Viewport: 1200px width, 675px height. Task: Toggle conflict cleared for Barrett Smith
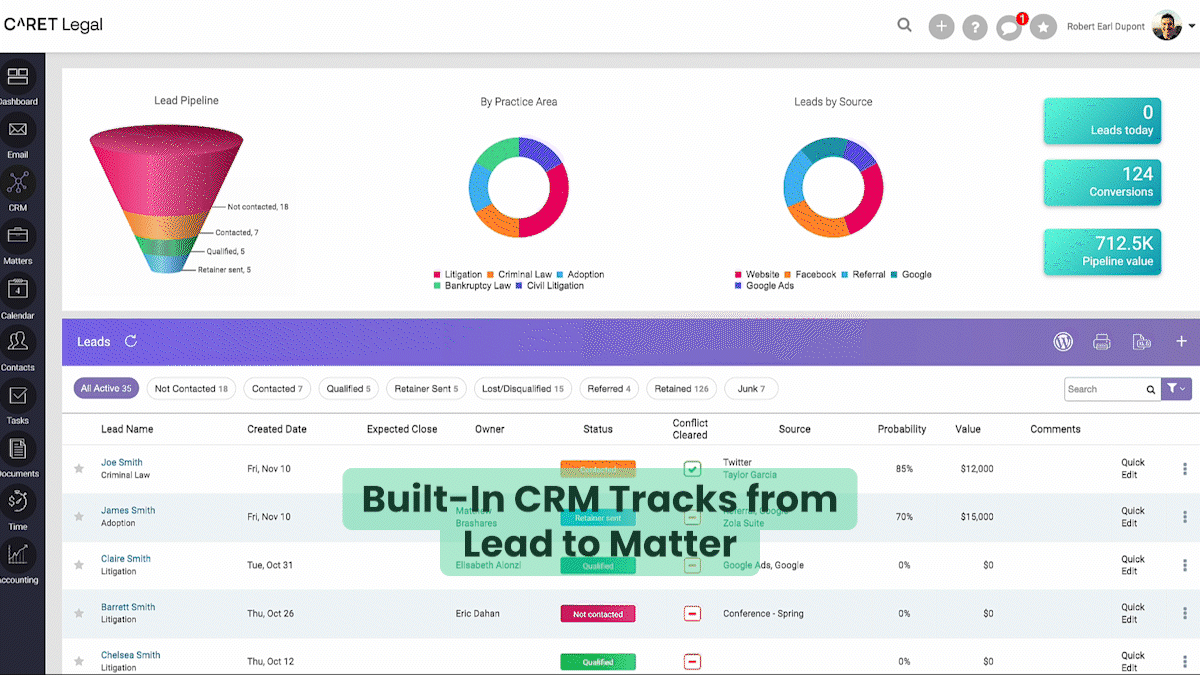click(x=692, y=613)
